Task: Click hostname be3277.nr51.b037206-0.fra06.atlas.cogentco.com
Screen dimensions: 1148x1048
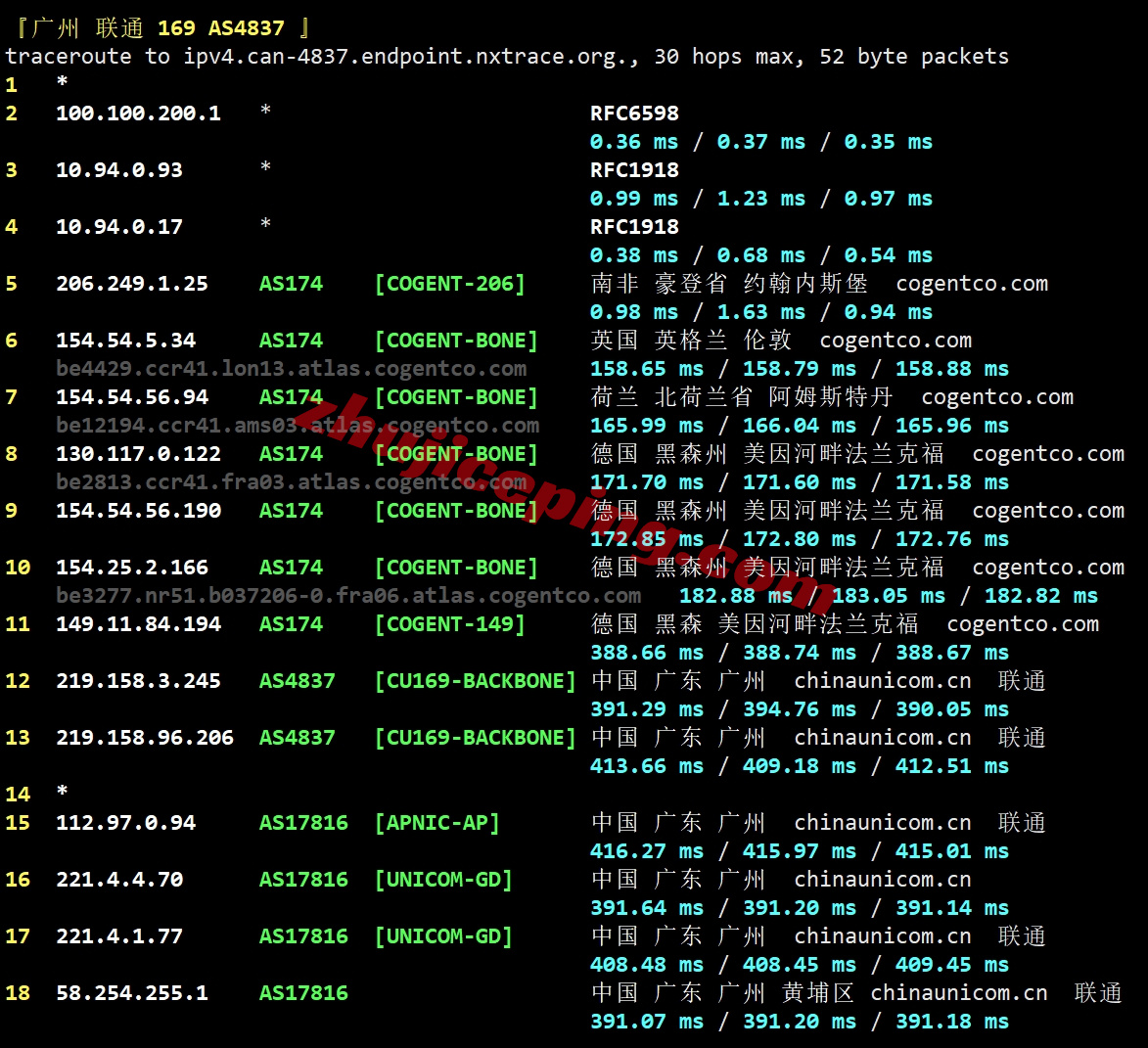Action: pyautogui.click(x=348, y=596)
